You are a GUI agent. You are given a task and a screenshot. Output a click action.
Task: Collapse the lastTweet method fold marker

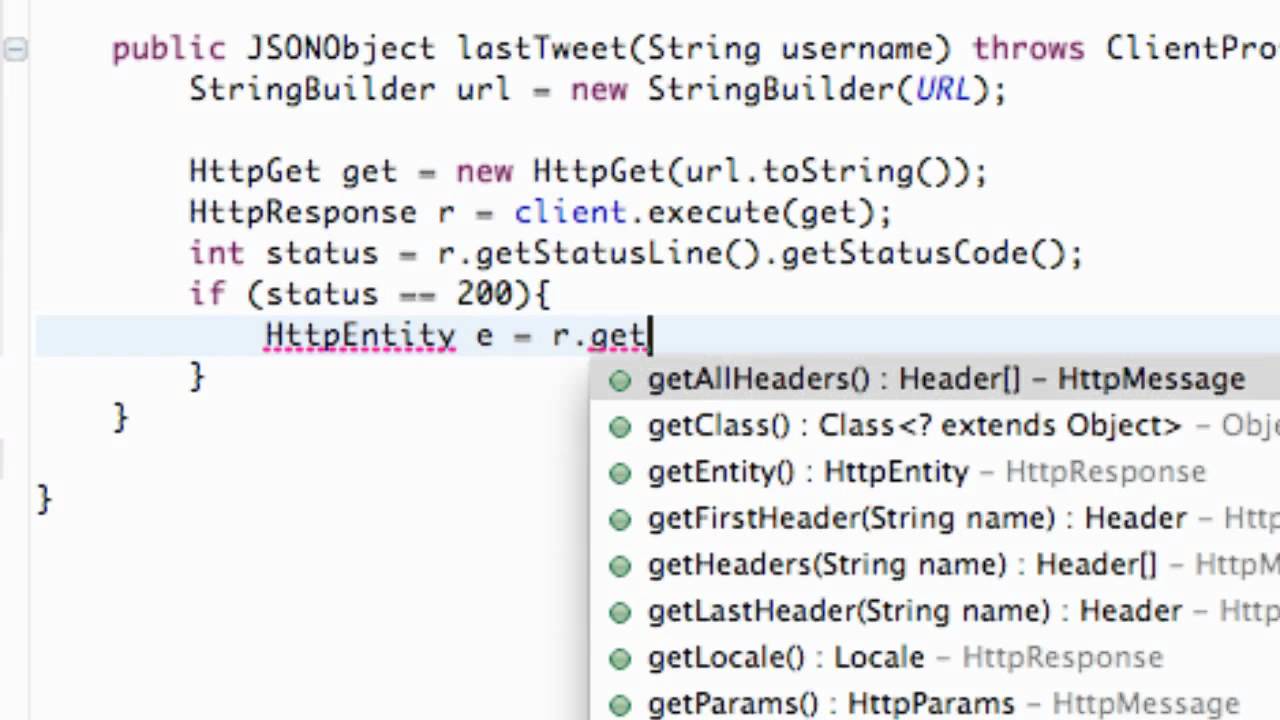pos(15,49)
